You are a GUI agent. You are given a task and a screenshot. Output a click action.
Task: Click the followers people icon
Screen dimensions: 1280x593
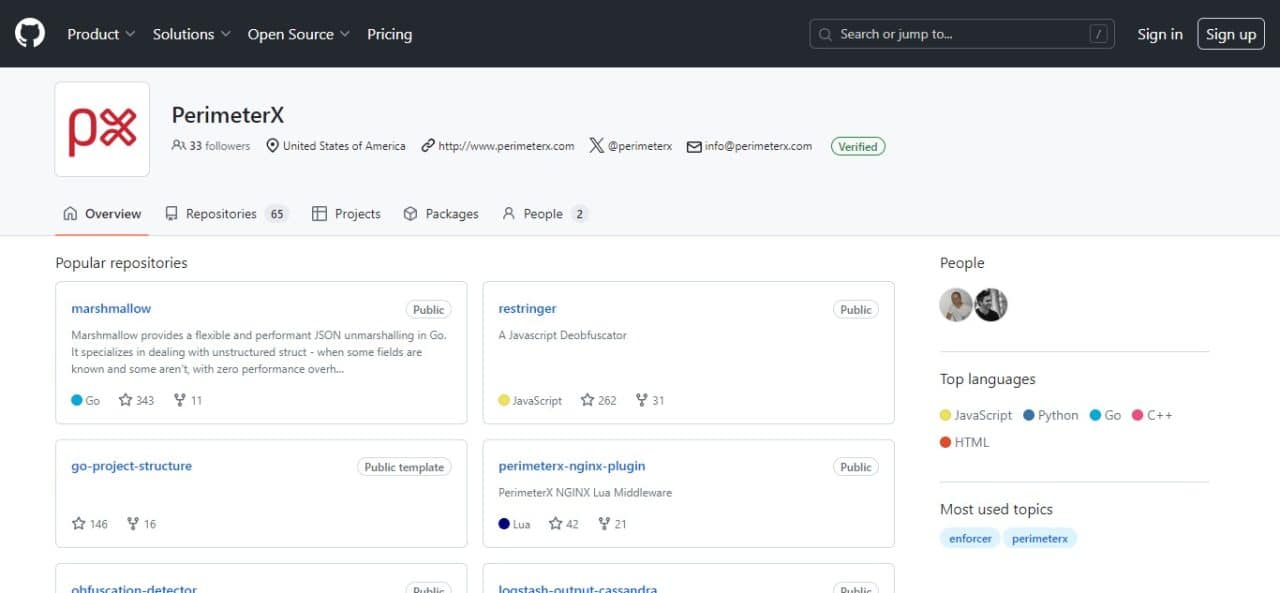pyautogui.click(x=179, y=146)
